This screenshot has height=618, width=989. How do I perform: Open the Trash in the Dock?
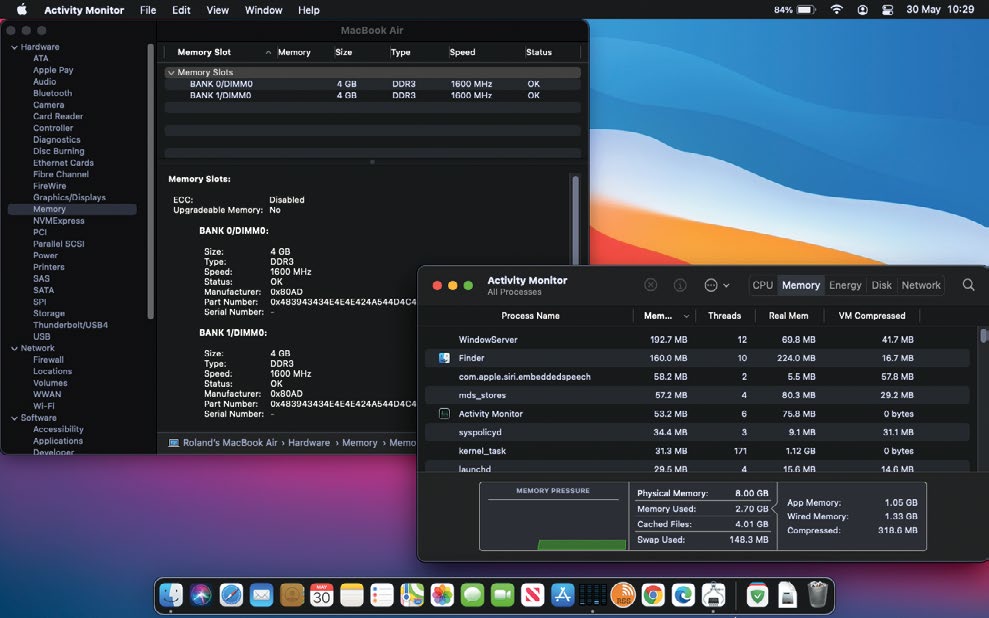point(817,594)
